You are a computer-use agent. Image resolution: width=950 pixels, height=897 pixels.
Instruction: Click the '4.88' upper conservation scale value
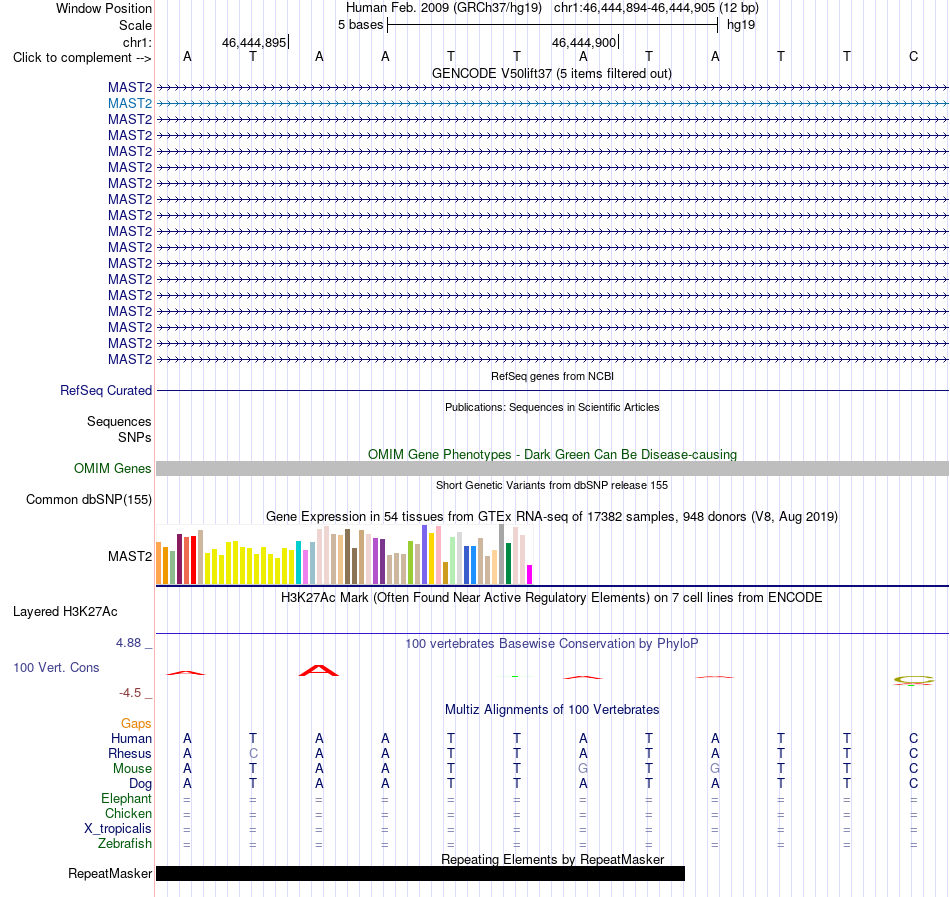pyautogui.click(x=128, y=643)
